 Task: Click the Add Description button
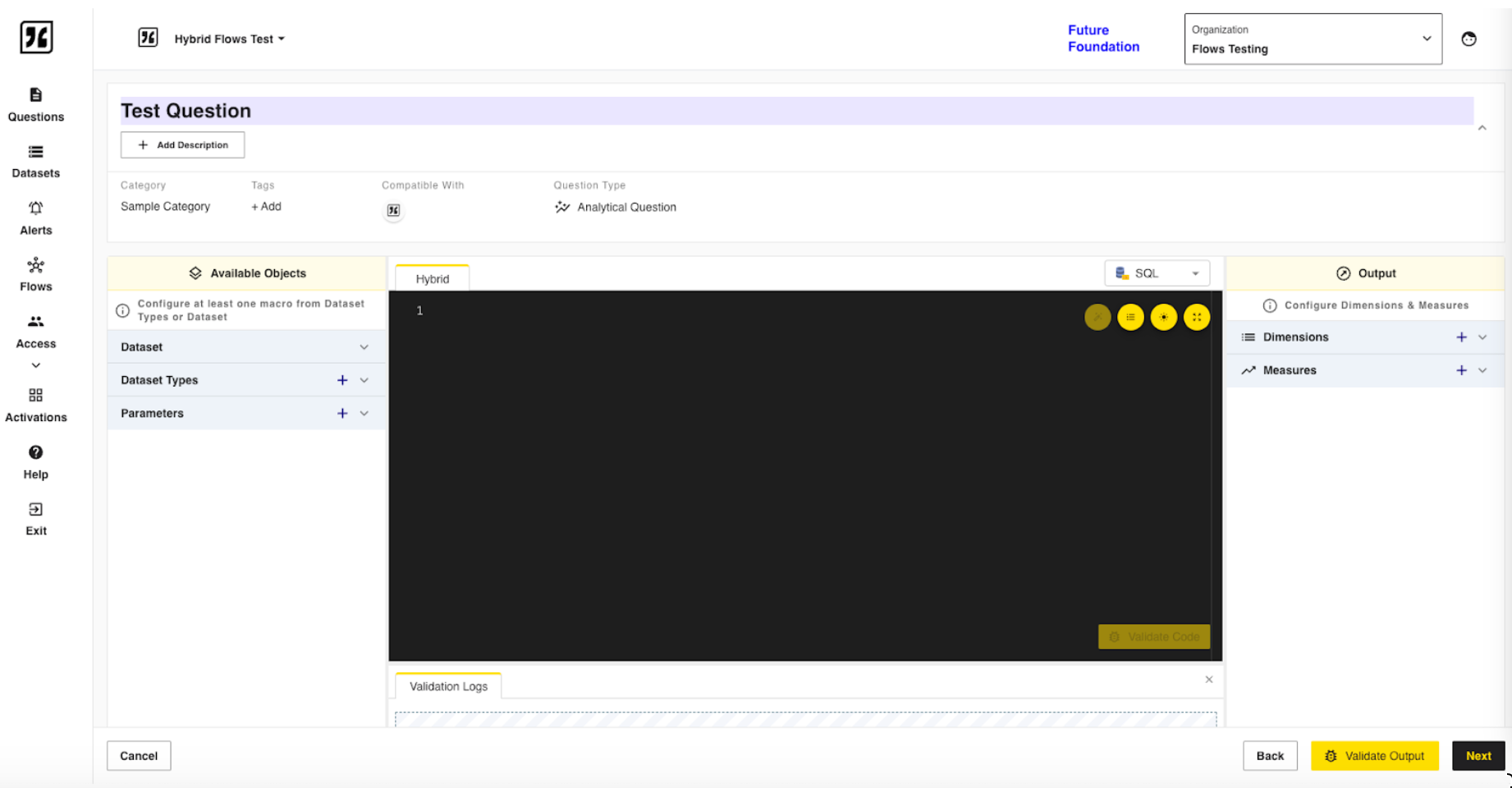pos(182,144)
